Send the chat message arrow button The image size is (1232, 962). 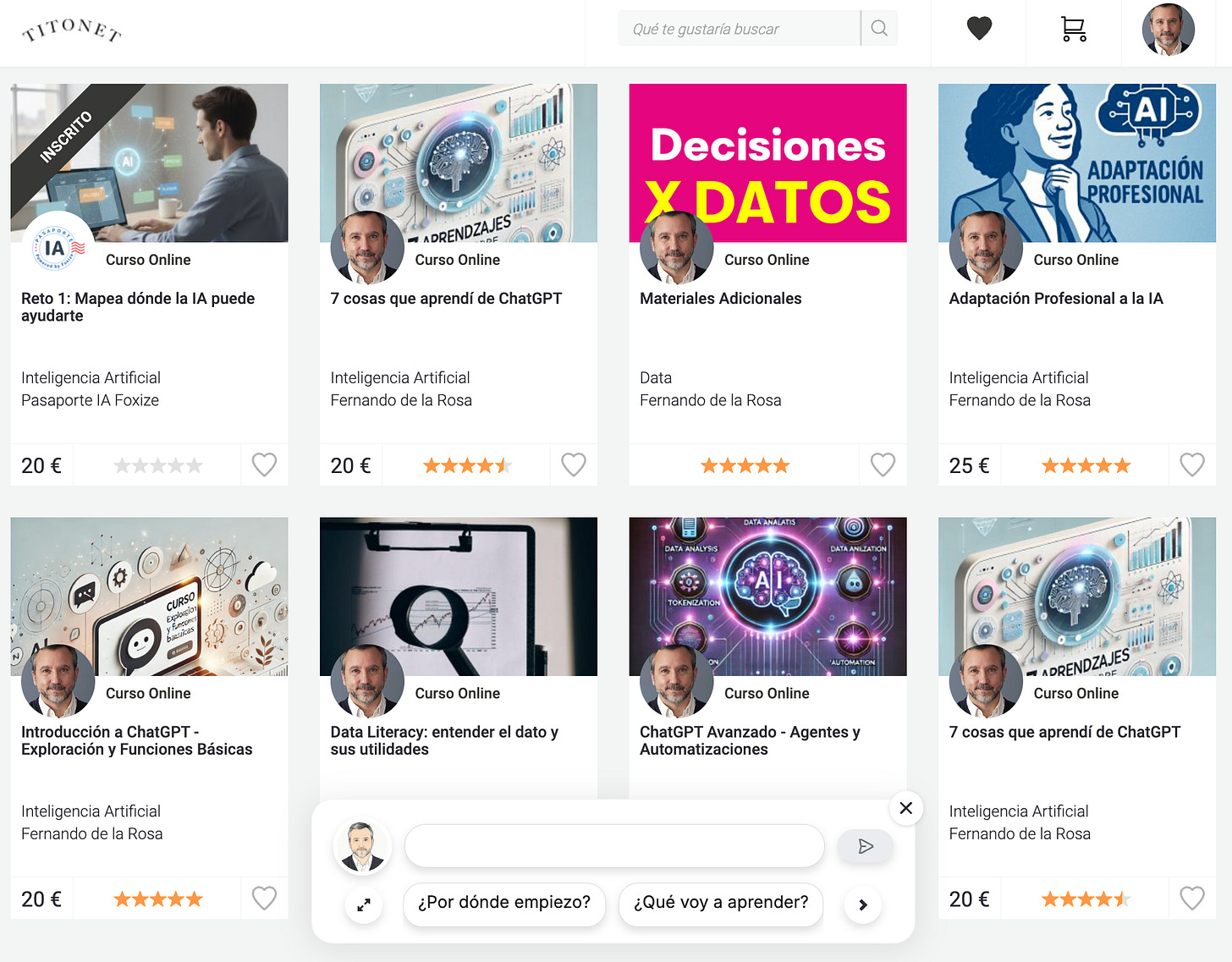pos(865,846)
